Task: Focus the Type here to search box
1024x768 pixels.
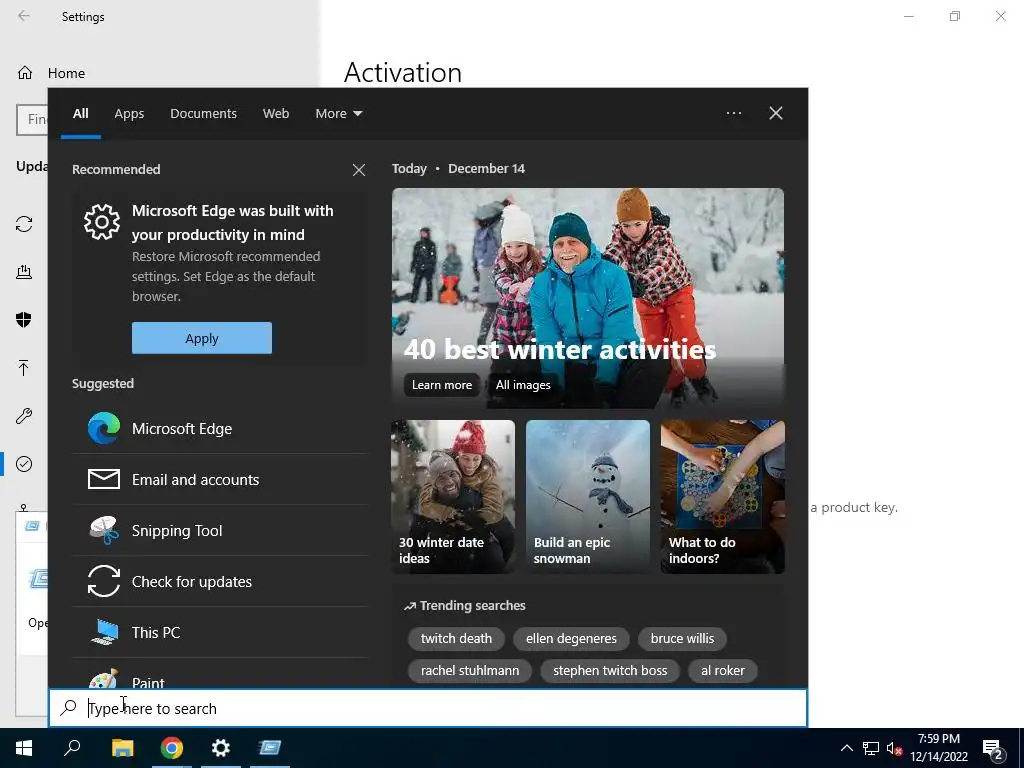Action: 428,709
